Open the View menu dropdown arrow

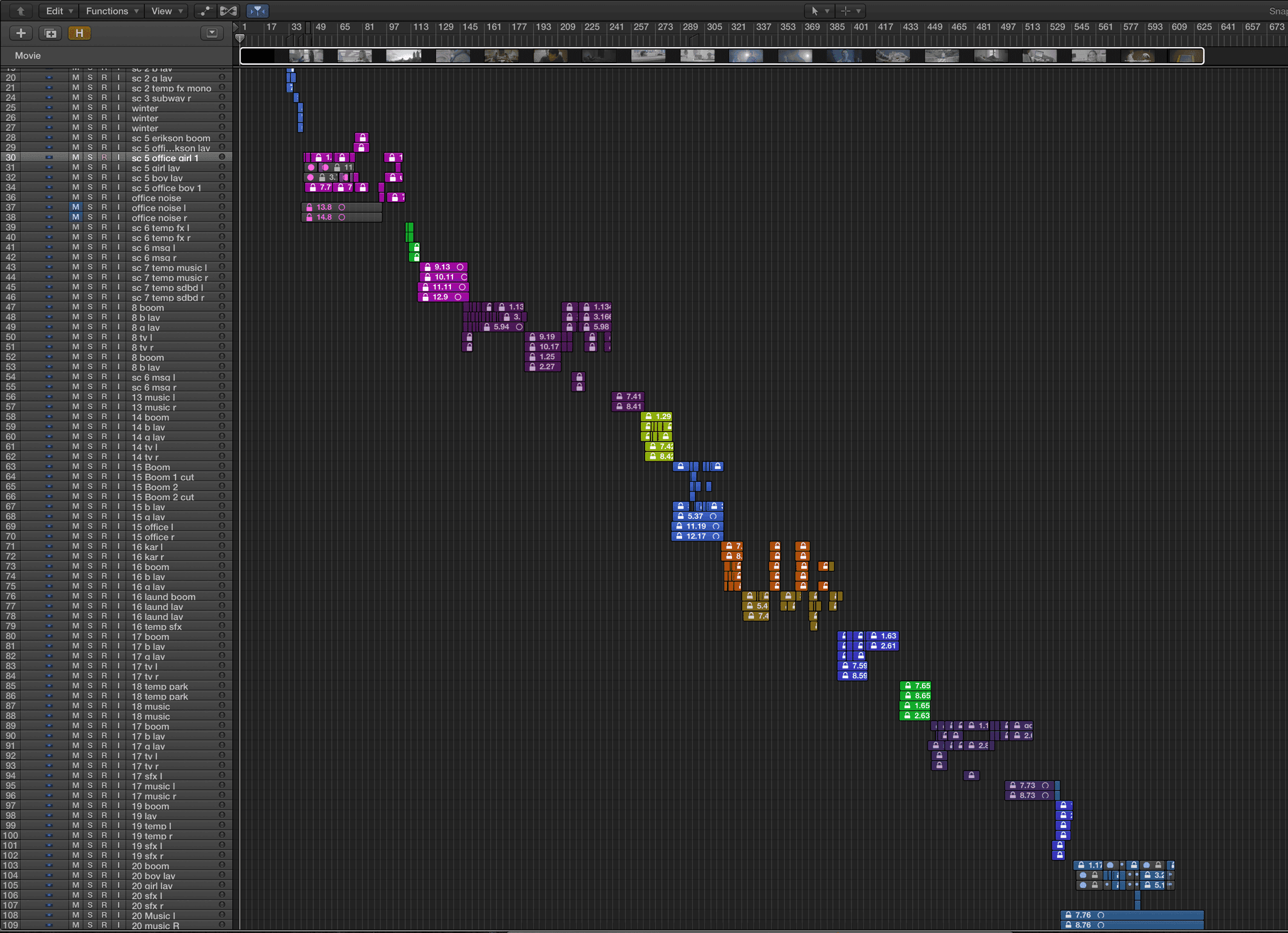coord(181,11)
